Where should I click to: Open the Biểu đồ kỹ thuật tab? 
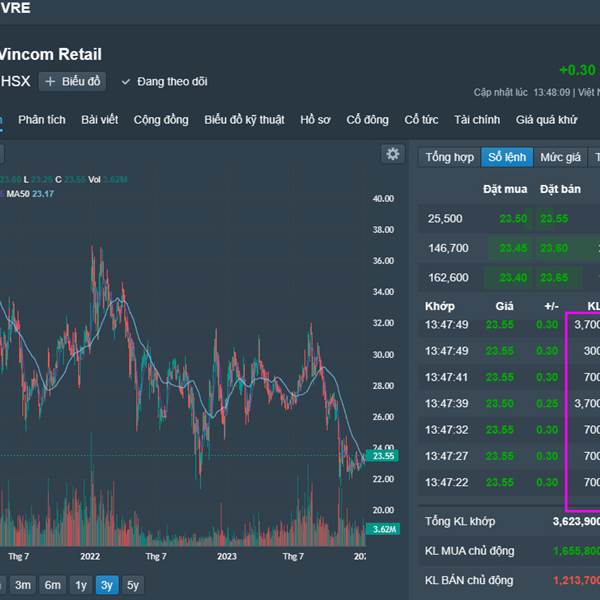pyautogui.click(x=244, y=120)
